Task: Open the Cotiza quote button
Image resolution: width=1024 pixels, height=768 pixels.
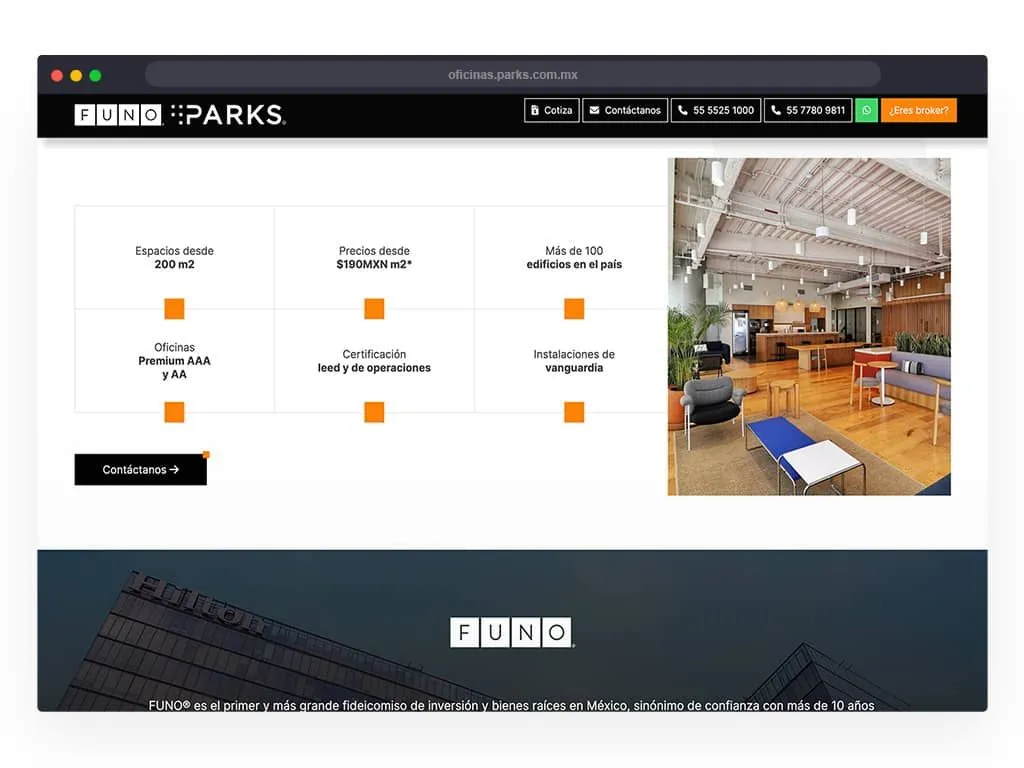Action: click(551, 110)
